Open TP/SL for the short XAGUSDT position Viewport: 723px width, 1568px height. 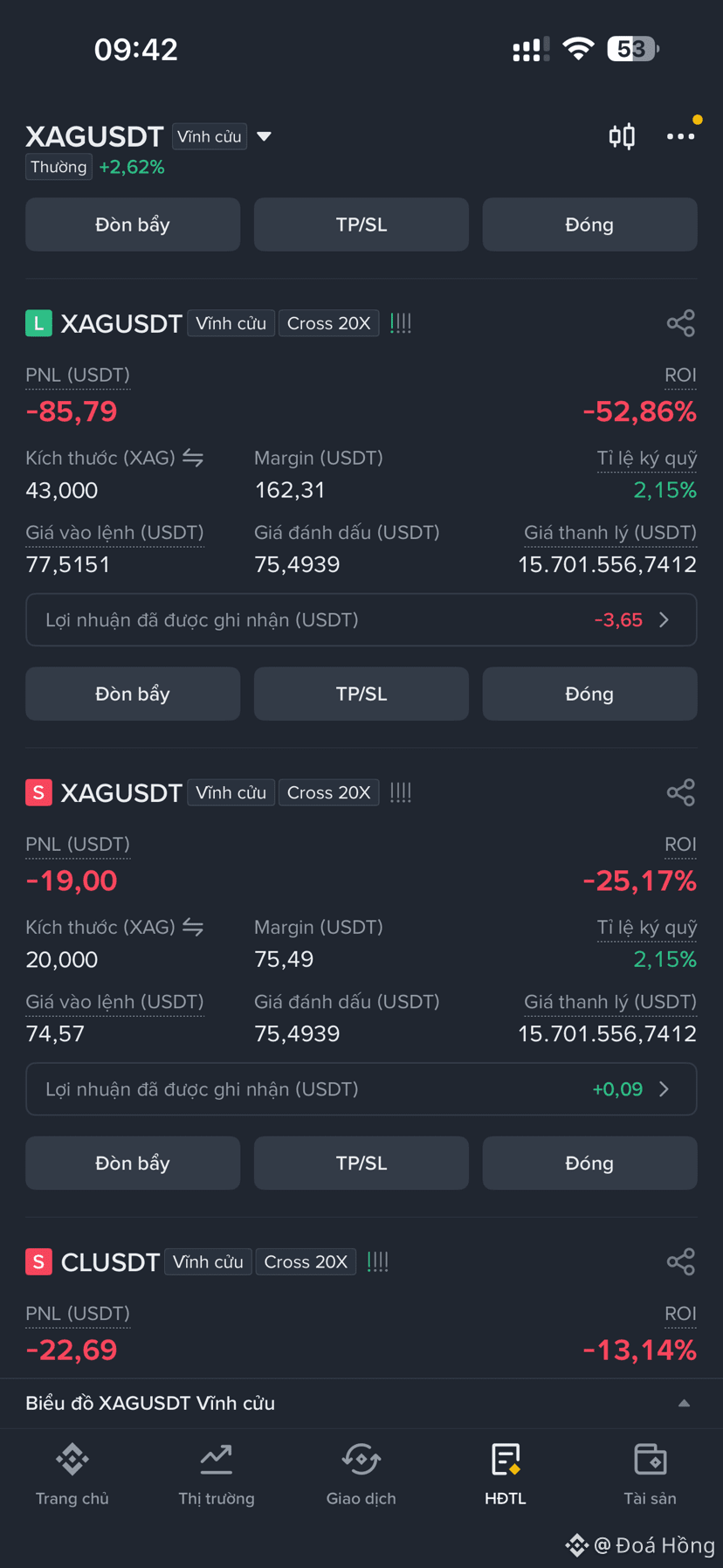click(361, 1163)
